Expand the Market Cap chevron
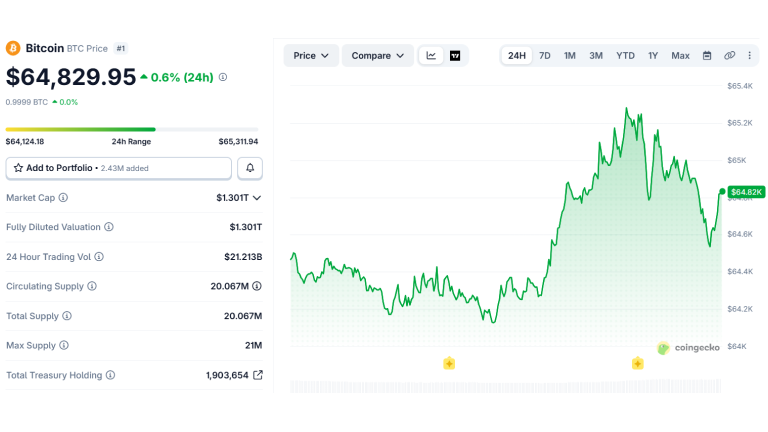Image resolution: width=768 pixels, height=432 pixels. click(x=257, y=198)
